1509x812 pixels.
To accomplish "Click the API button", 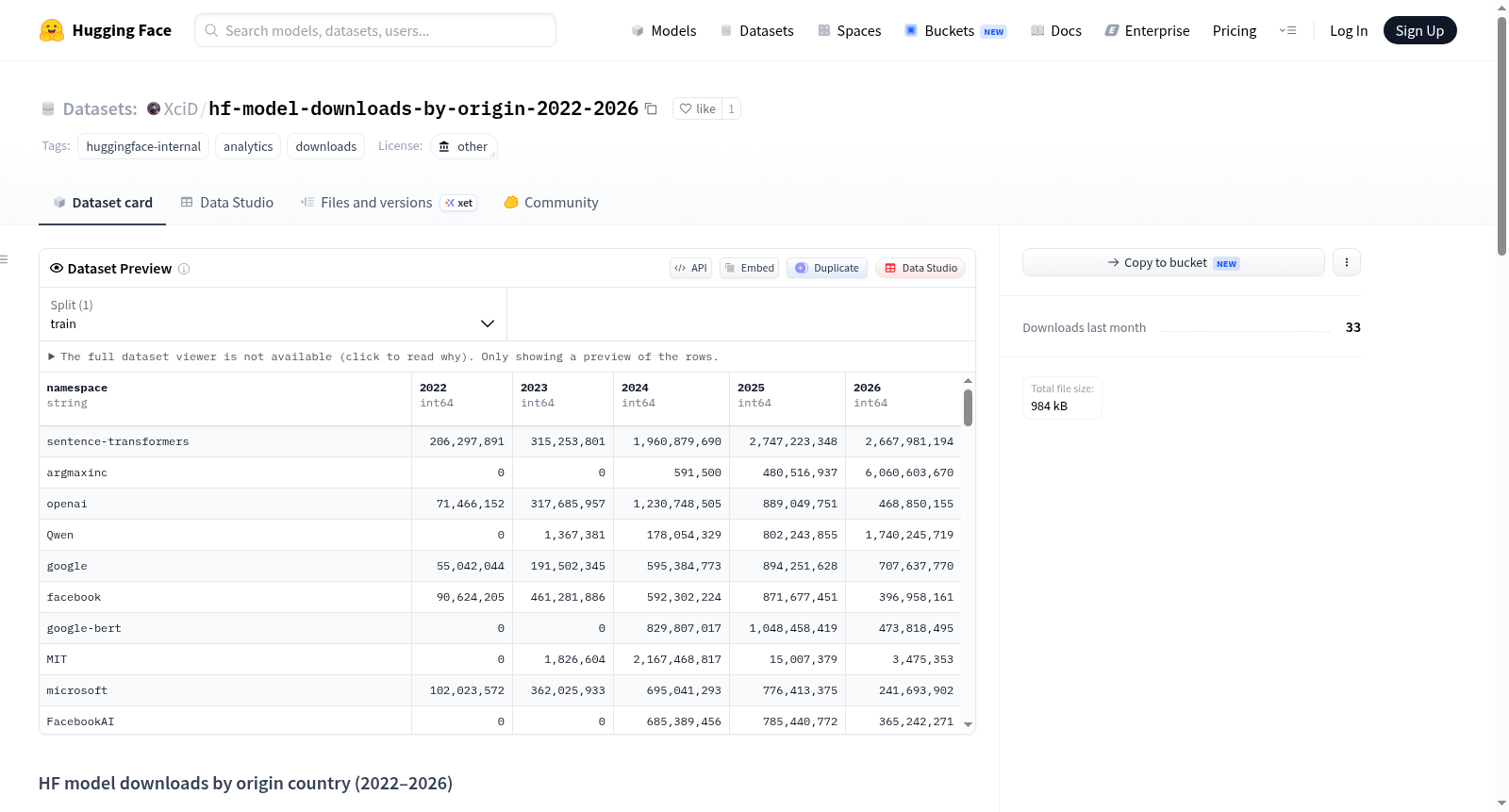I will (690, 268).
